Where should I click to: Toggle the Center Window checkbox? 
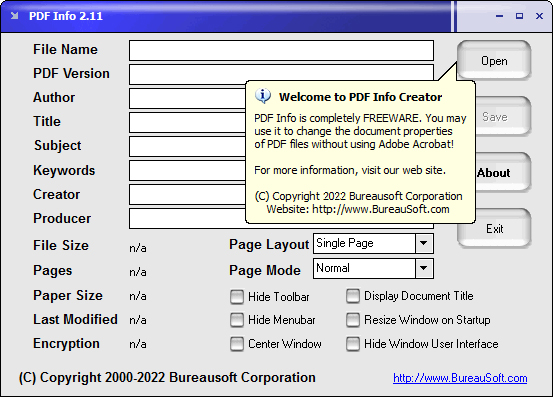(237, 344)
